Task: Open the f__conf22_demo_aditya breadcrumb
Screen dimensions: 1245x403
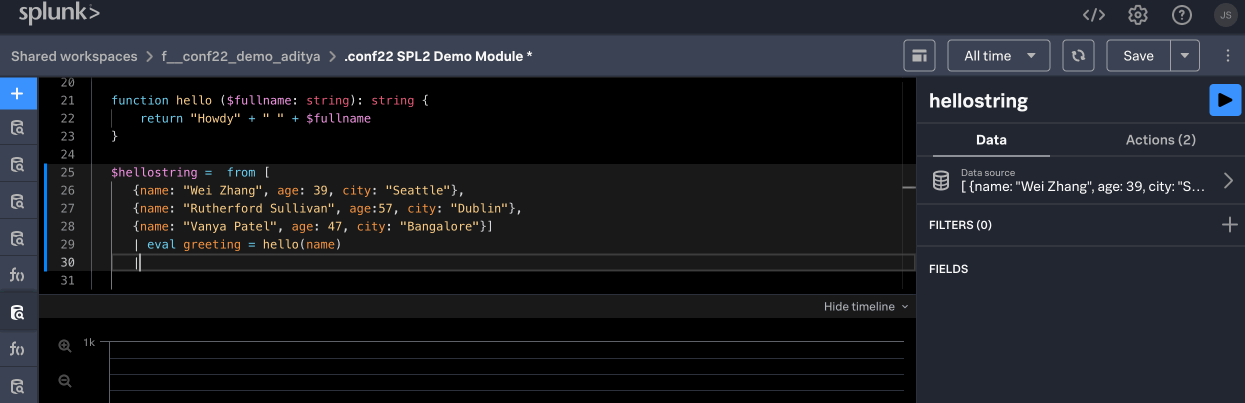Action: click(x=240, y=56)
